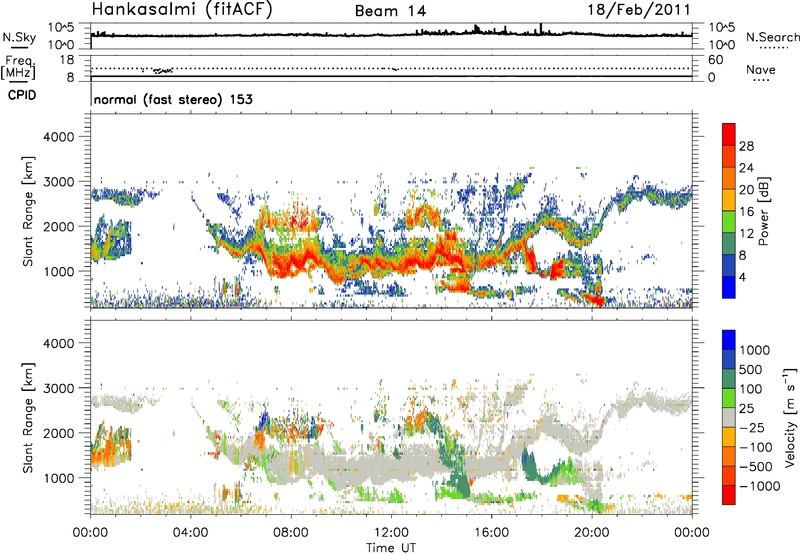Image resolution: width=800 pixels, height=554 pixels.
Task: Click the "16" tick on Power colorbar
Action: (x=746, y=212)
